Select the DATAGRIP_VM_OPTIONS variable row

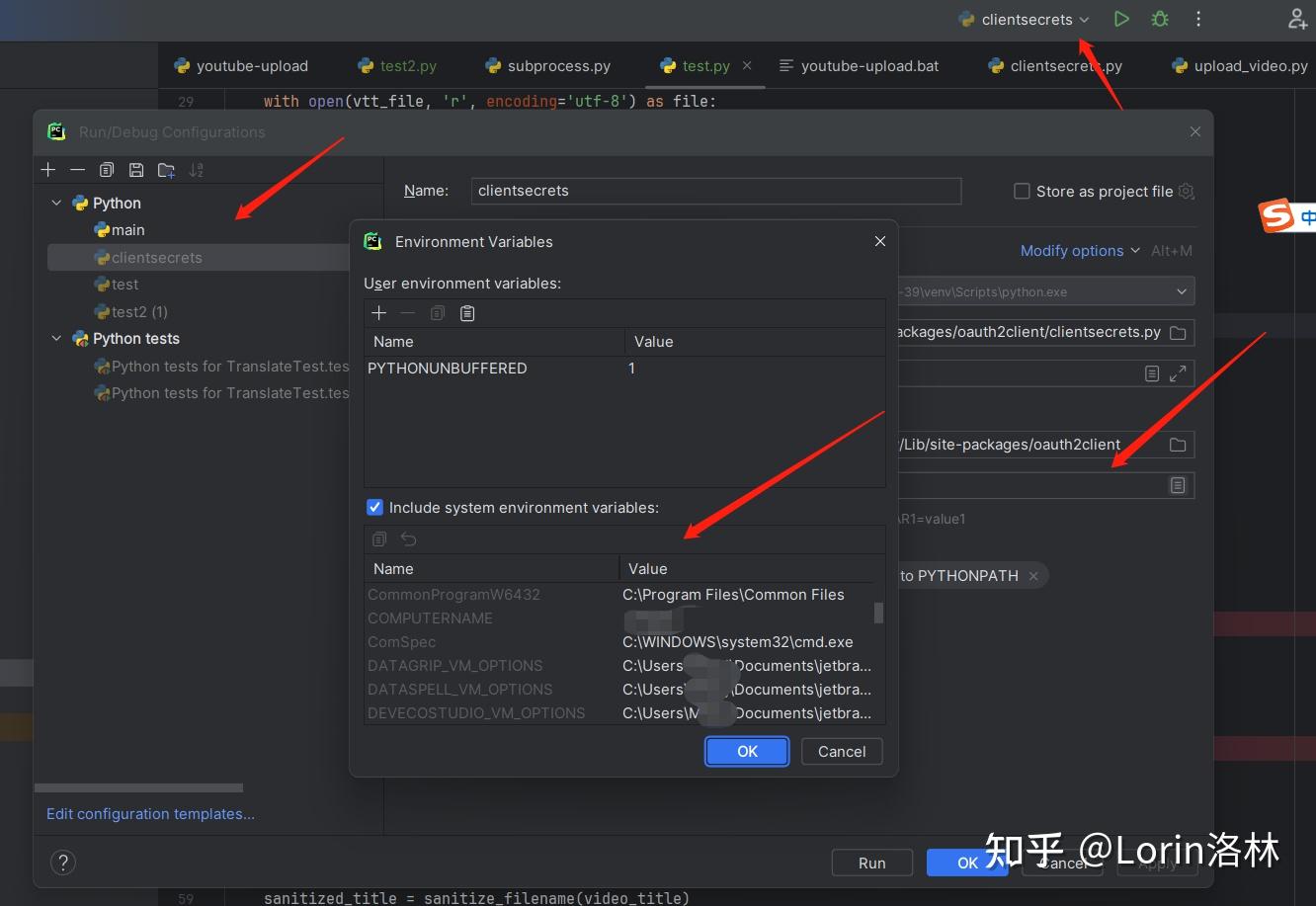pos(618,666)
